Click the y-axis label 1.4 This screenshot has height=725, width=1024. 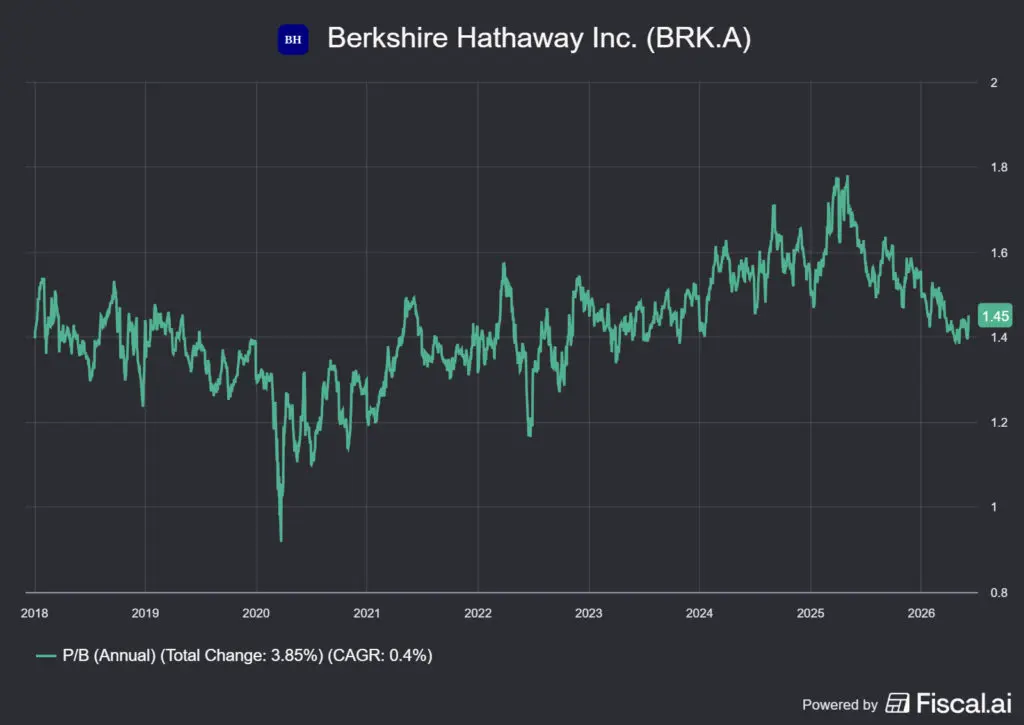coord(999,338)
